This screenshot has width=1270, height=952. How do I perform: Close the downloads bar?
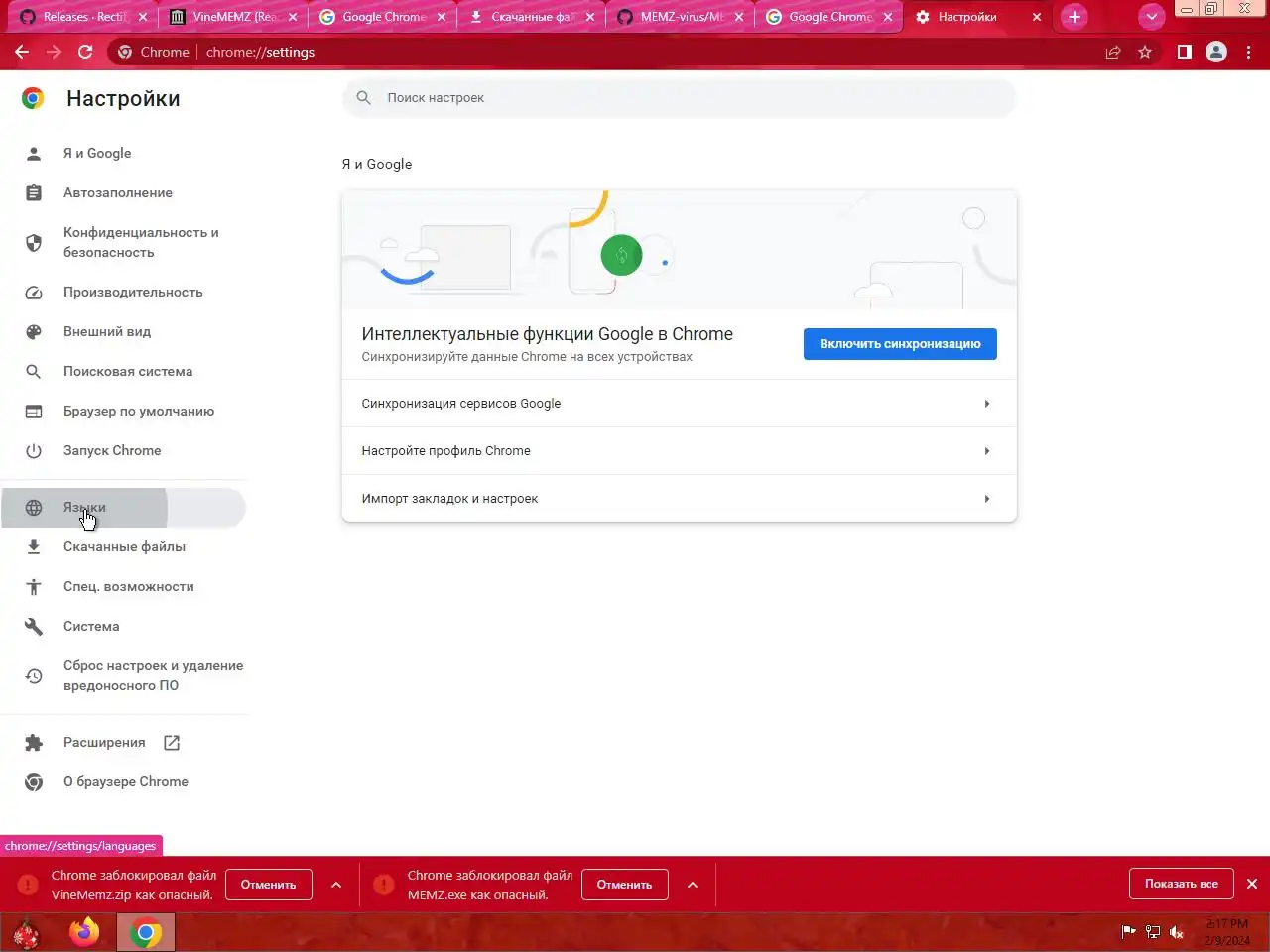(x=1252, y=884)
